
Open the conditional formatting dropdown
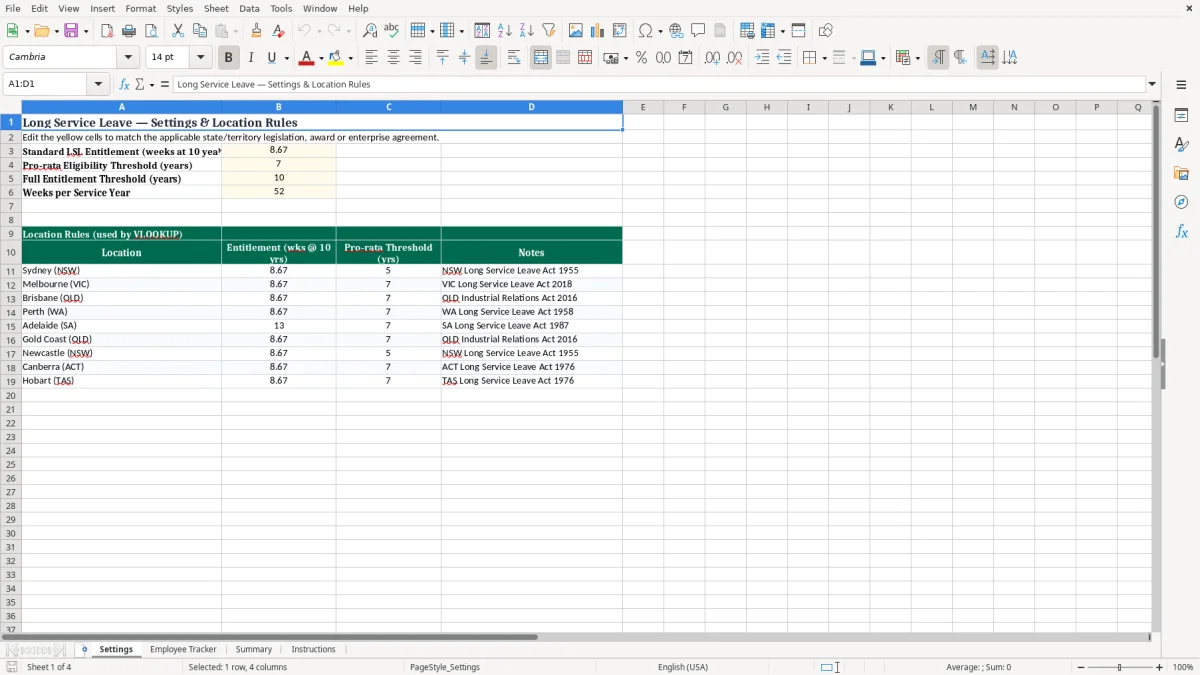(x=917, y=58)
